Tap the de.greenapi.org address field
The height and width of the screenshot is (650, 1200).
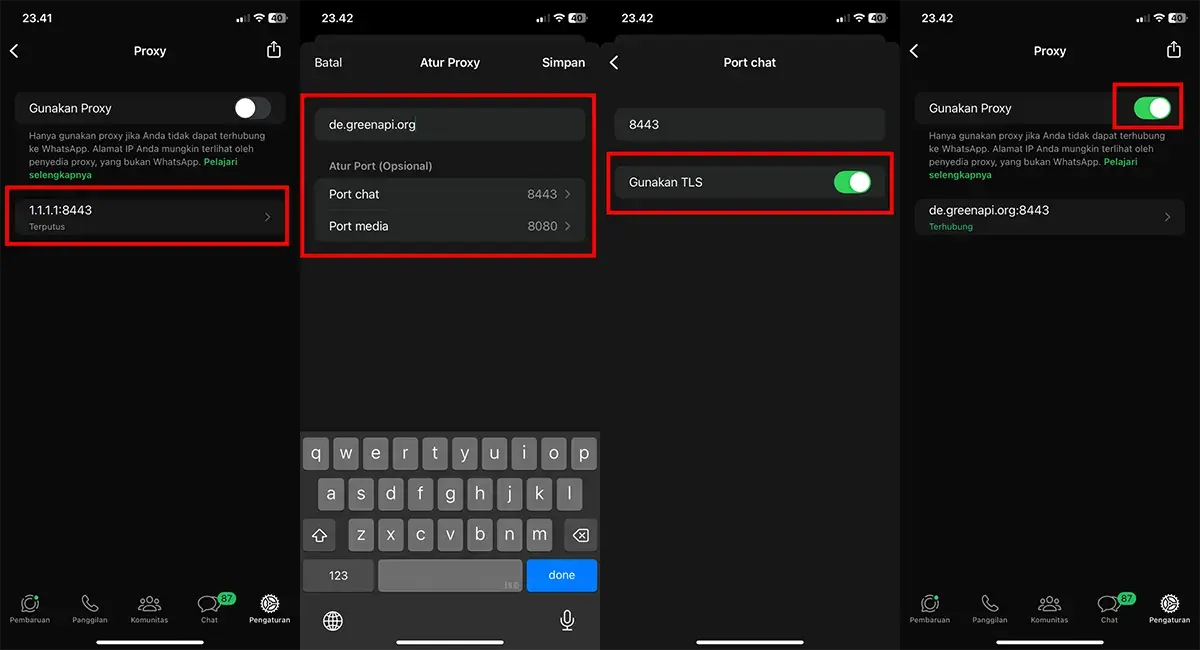pyautogui.click(x=450, y=124)
